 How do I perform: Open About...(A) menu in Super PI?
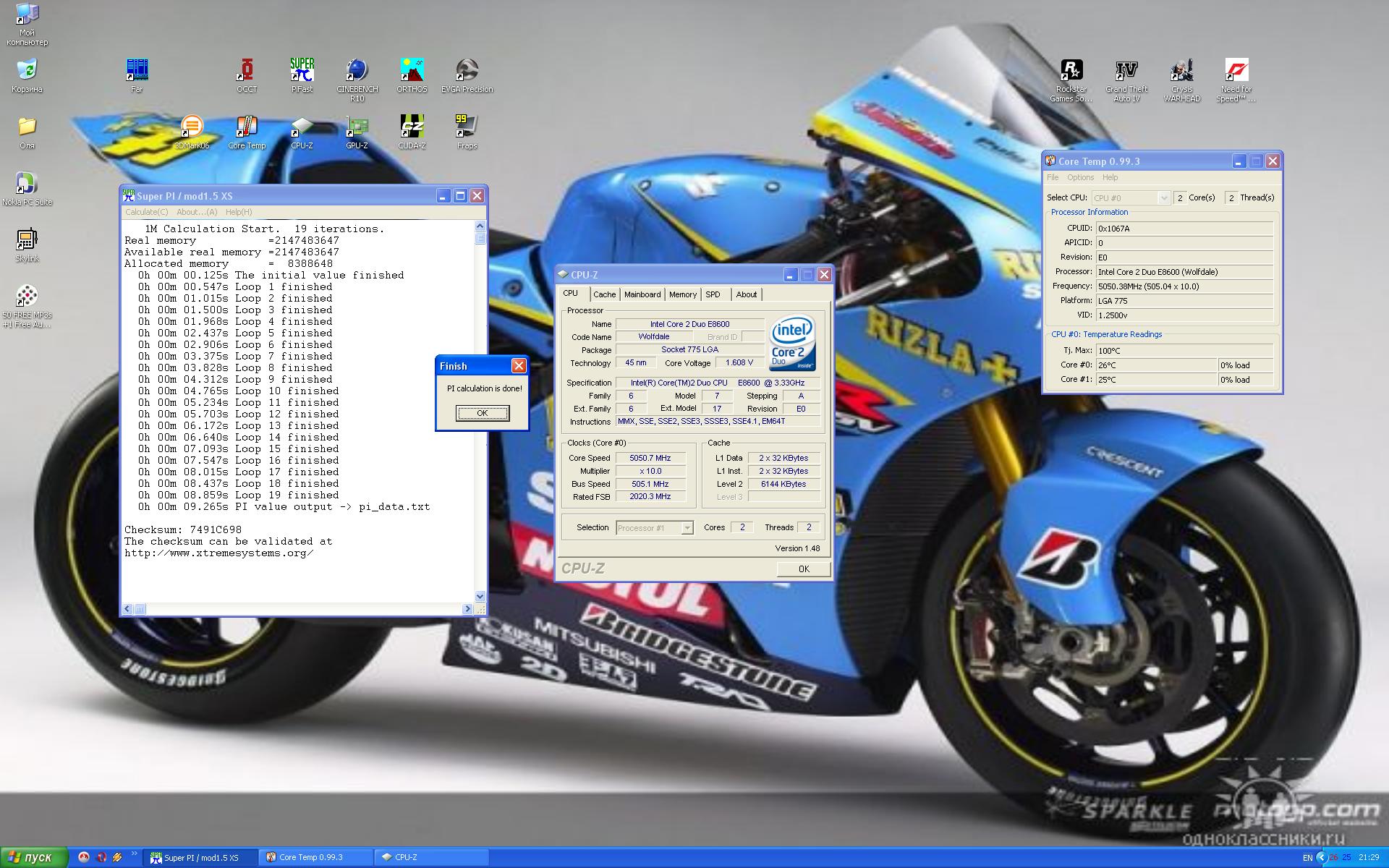(197, 212)
